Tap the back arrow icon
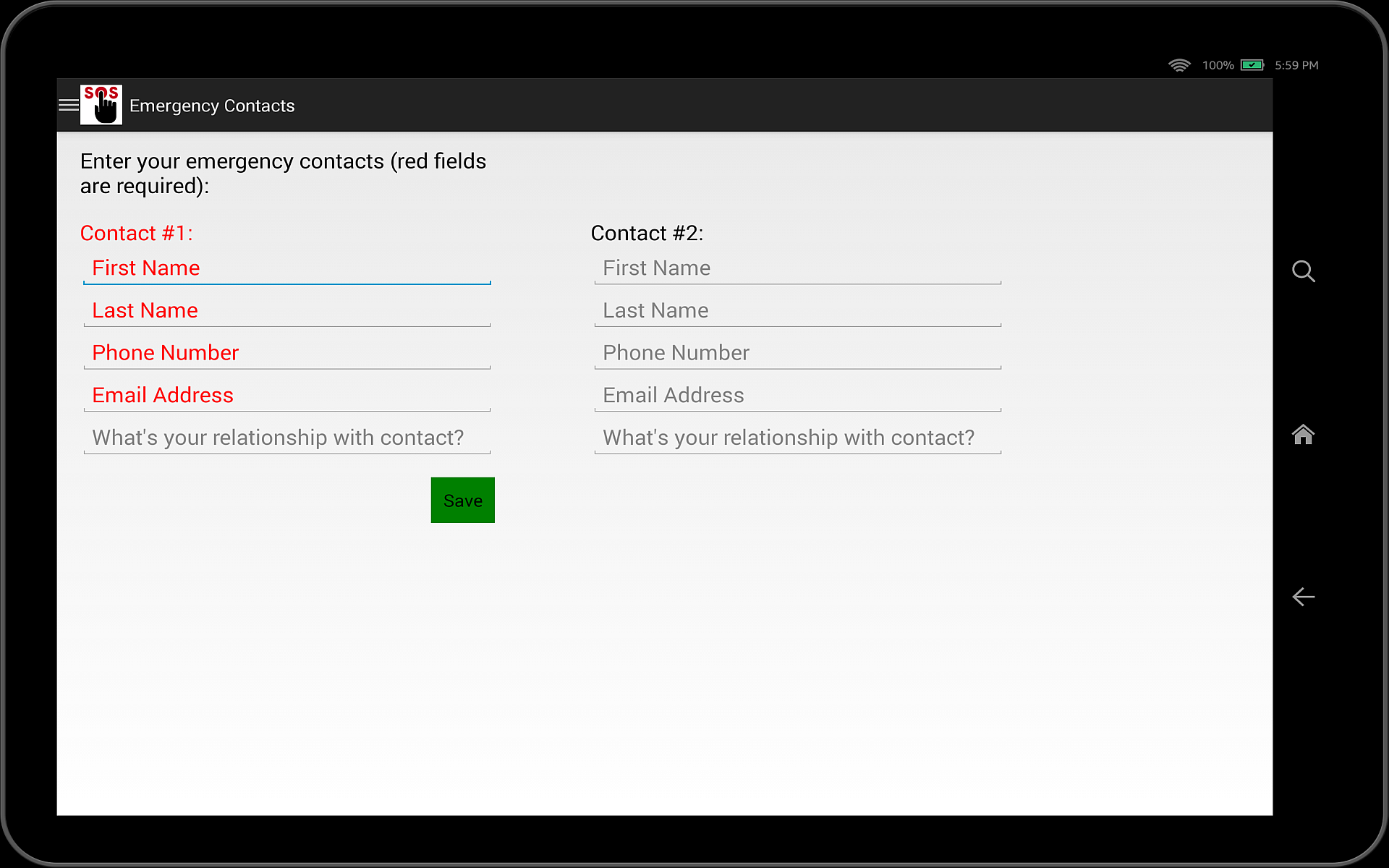1389x868 pixels. (x=1303, y=597)
